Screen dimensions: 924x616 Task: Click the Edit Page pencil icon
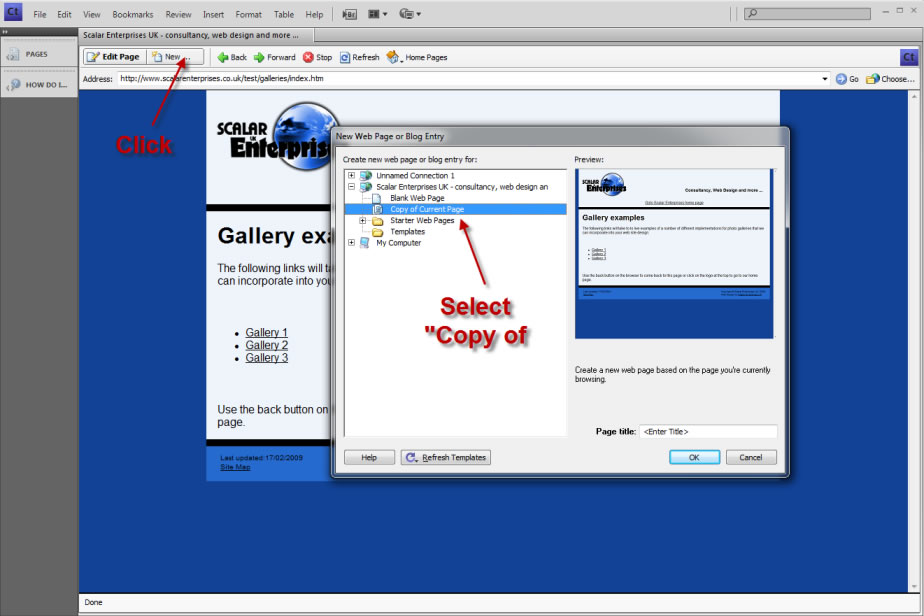pos(93,57)
